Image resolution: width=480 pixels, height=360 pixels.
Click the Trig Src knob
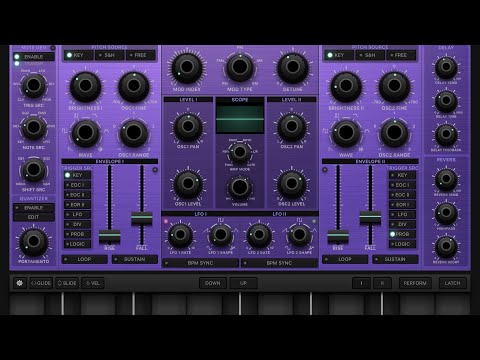pos(33,86)
